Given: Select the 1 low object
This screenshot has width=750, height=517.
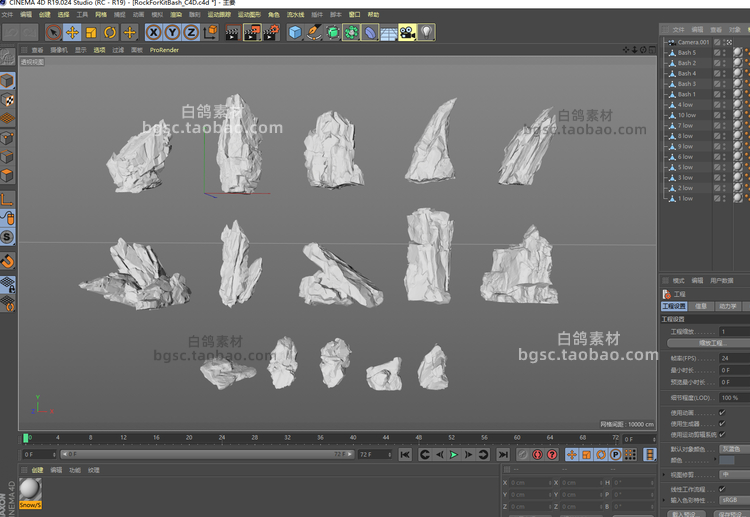Looking at the screenshot, I should pos(685,198).
